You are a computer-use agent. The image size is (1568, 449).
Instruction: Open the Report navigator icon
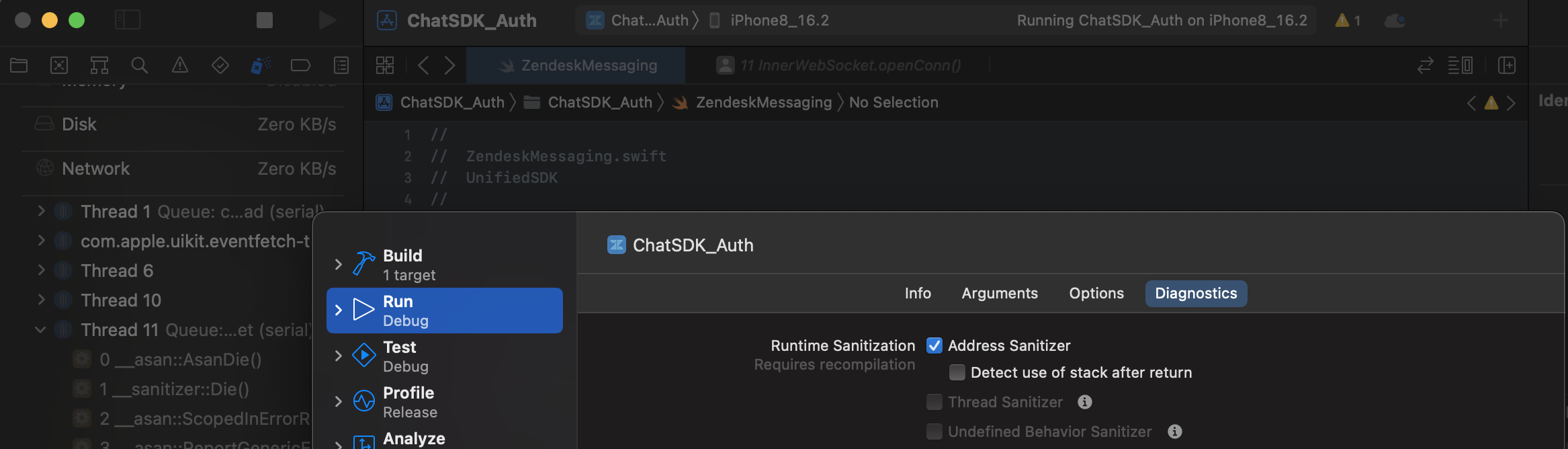(341, 65)
